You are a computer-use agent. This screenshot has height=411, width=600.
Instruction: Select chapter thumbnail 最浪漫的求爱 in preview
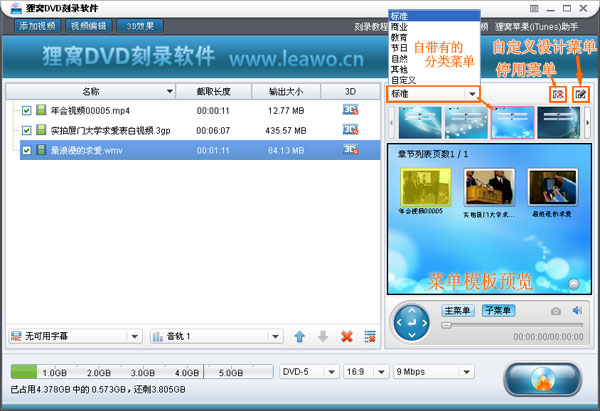(x=553, y=188)
